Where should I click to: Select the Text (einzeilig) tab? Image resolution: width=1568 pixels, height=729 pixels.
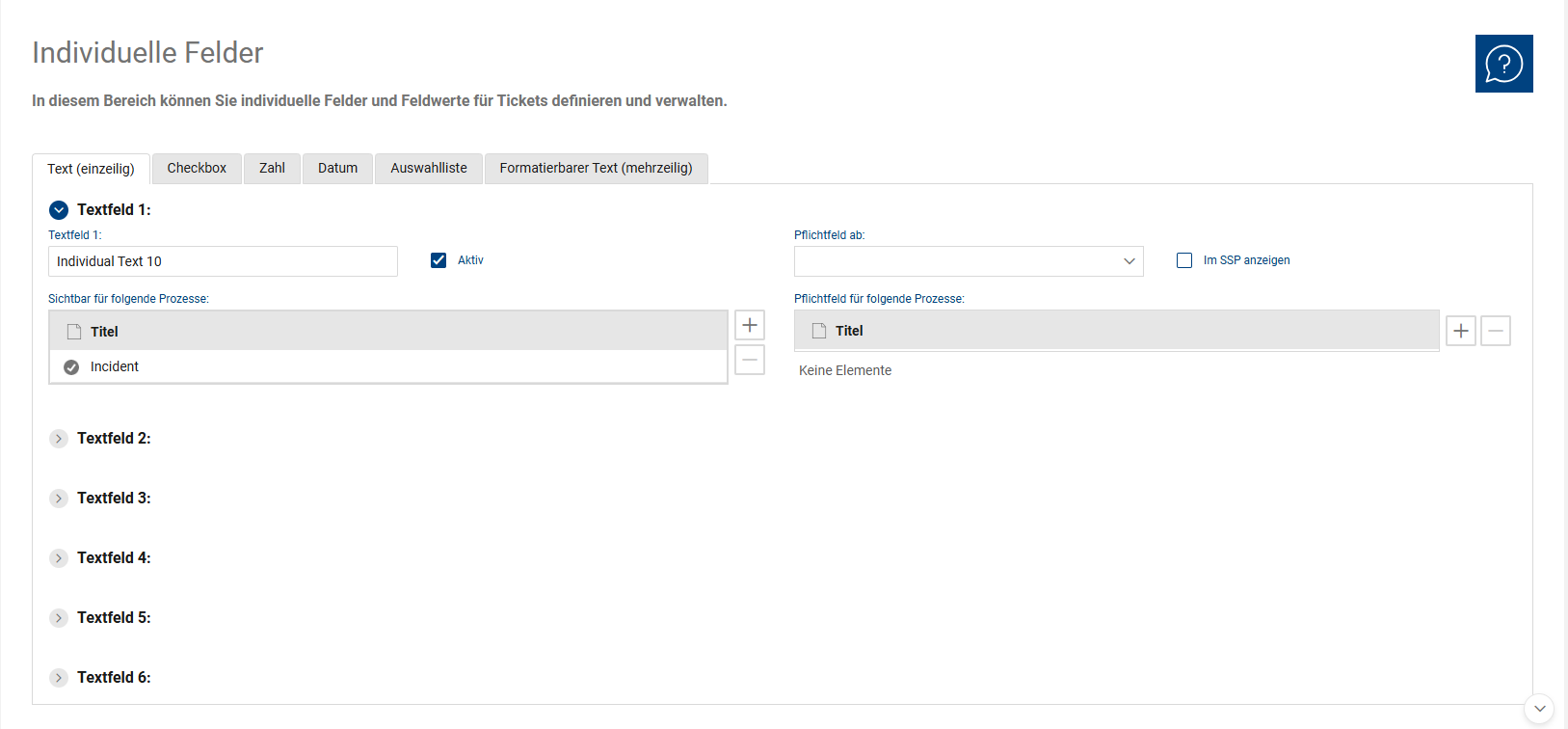tap(91, 169)
